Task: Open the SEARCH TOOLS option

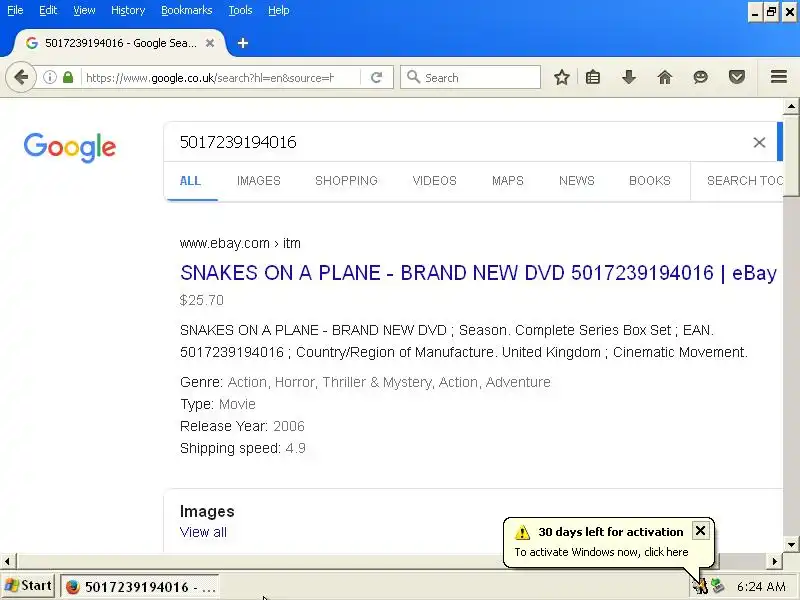Action: coord(744,181)
